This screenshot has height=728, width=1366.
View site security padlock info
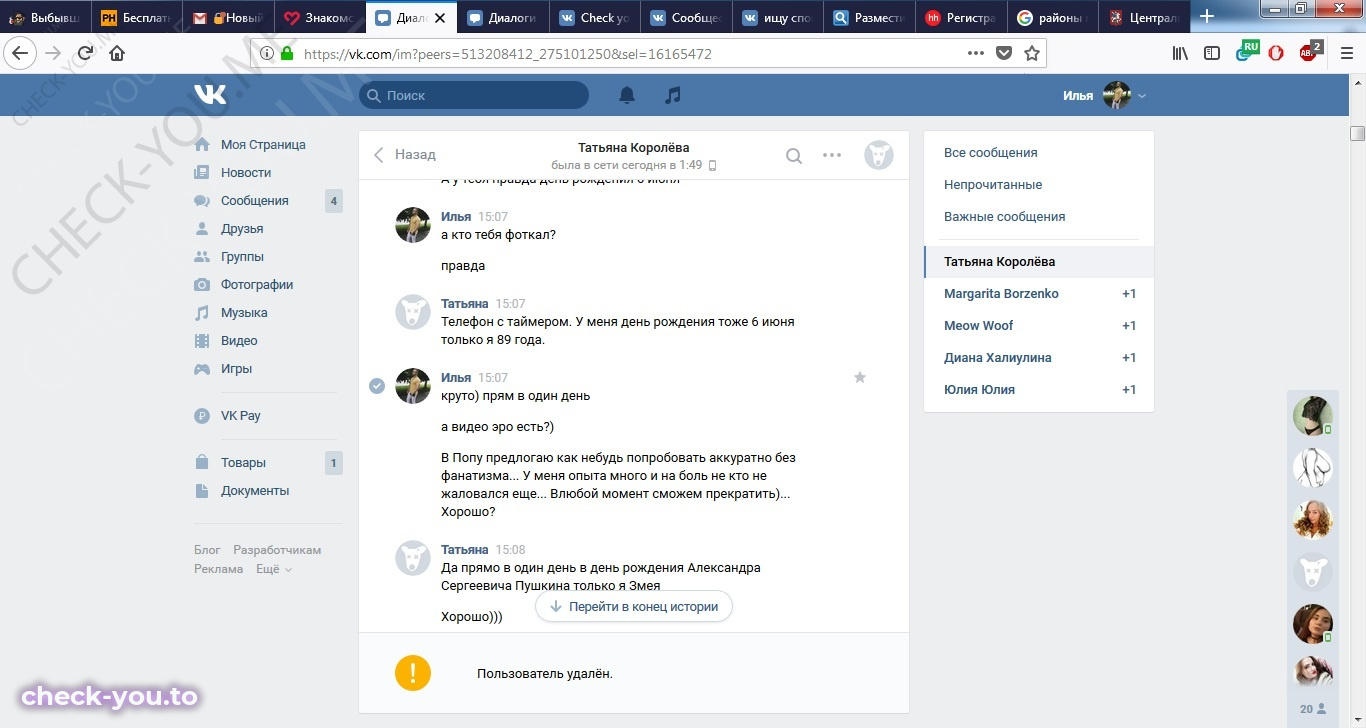[287, 54]
